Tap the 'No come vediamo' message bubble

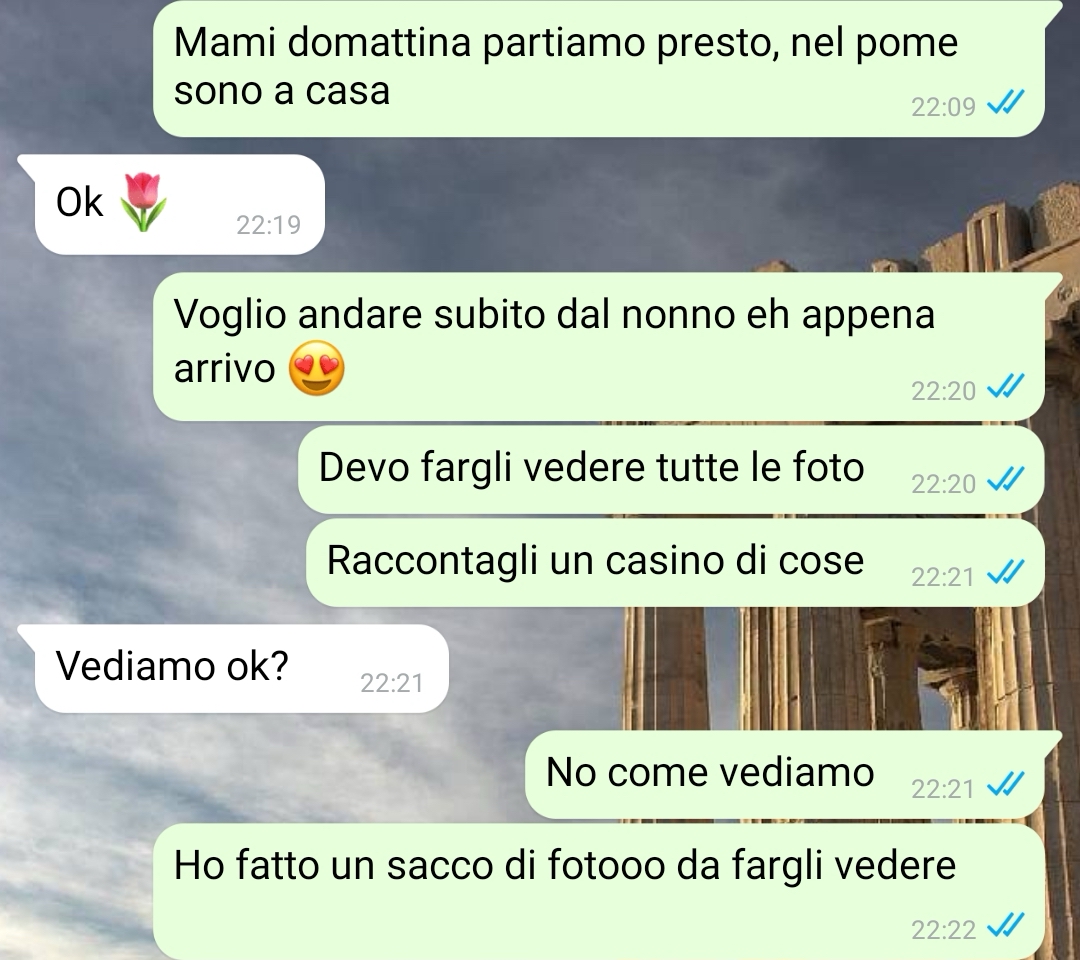785,775
